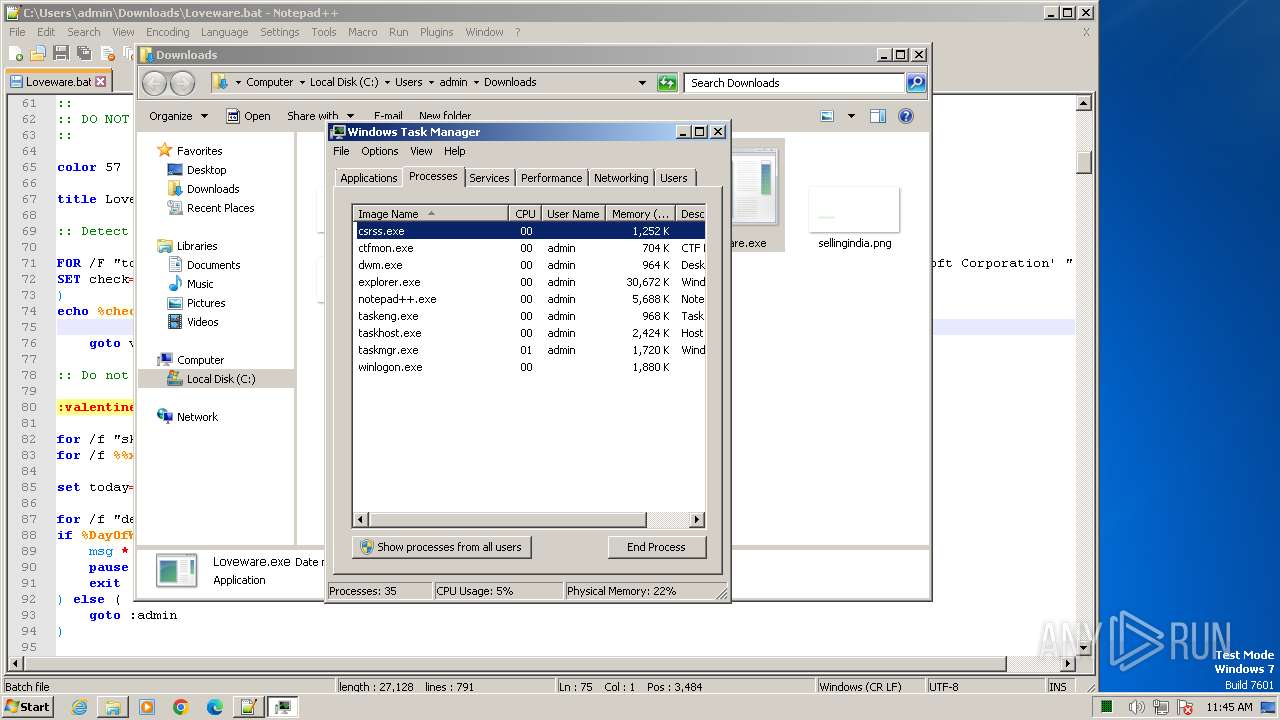Toggle the Explorer preview pane icon
Screen dimensions: 1280x720
pos(877,116)
